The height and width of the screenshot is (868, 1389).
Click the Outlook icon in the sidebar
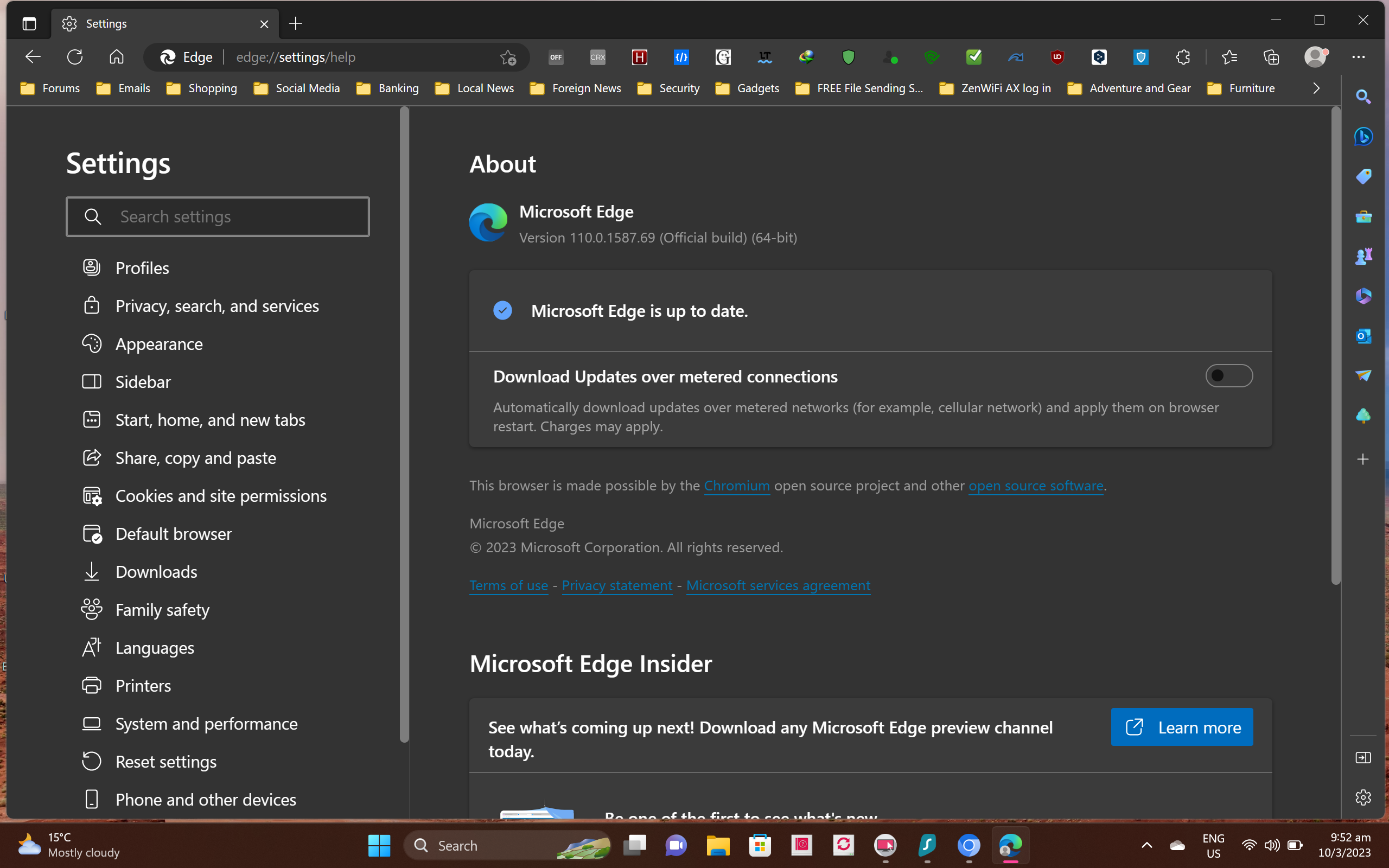[1363, 336]
